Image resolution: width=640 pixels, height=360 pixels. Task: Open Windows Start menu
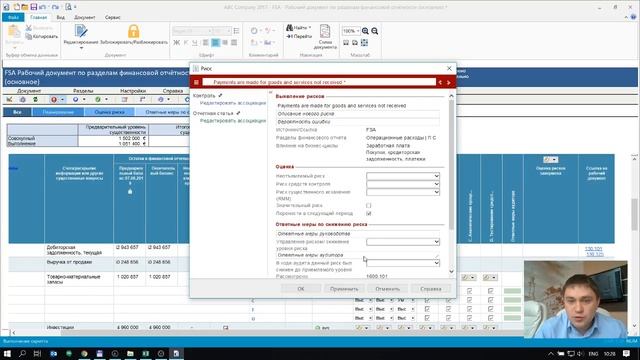click(7, 353)
